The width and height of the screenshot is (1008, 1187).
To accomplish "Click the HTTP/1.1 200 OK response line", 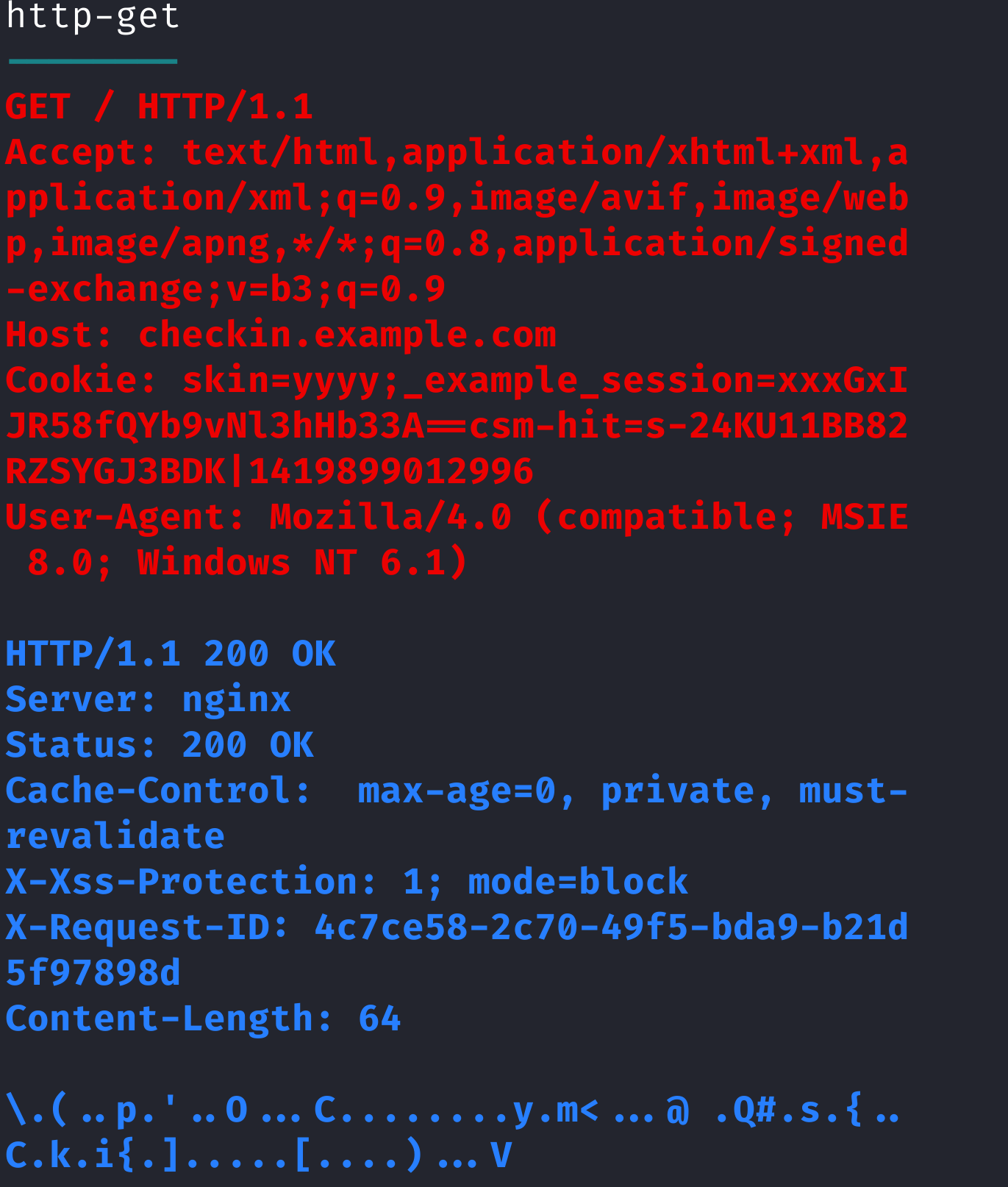I will [171, 655].
